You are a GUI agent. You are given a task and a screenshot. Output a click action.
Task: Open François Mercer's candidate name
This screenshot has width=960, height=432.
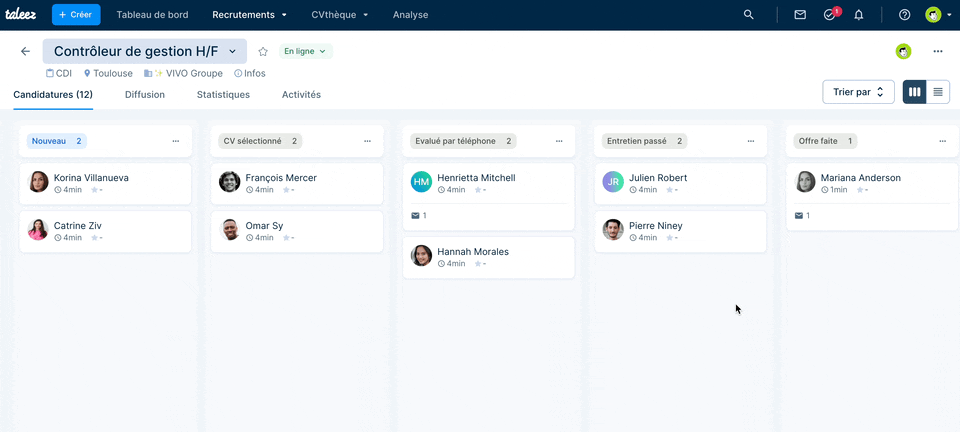click(x=281, y=178)
